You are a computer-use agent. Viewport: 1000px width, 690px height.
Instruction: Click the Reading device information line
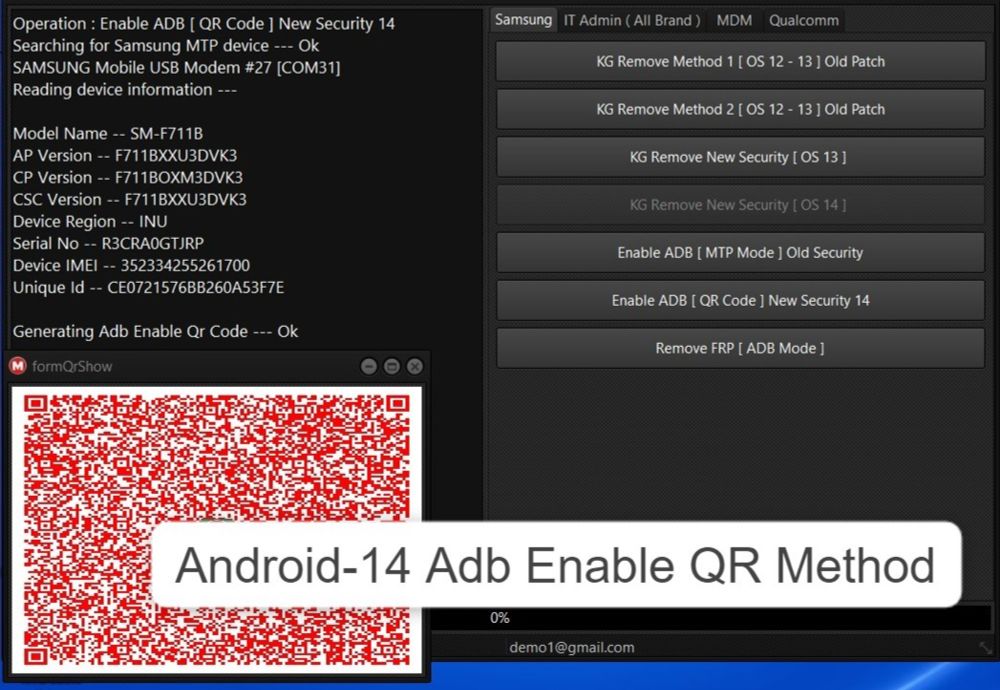click(125, 90)
